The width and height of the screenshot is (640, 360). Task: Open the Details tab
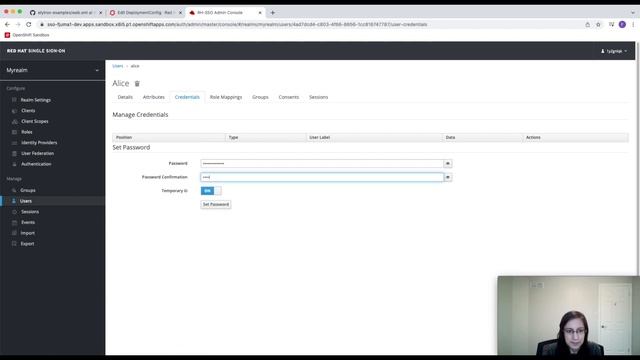[x=125, y=97]
